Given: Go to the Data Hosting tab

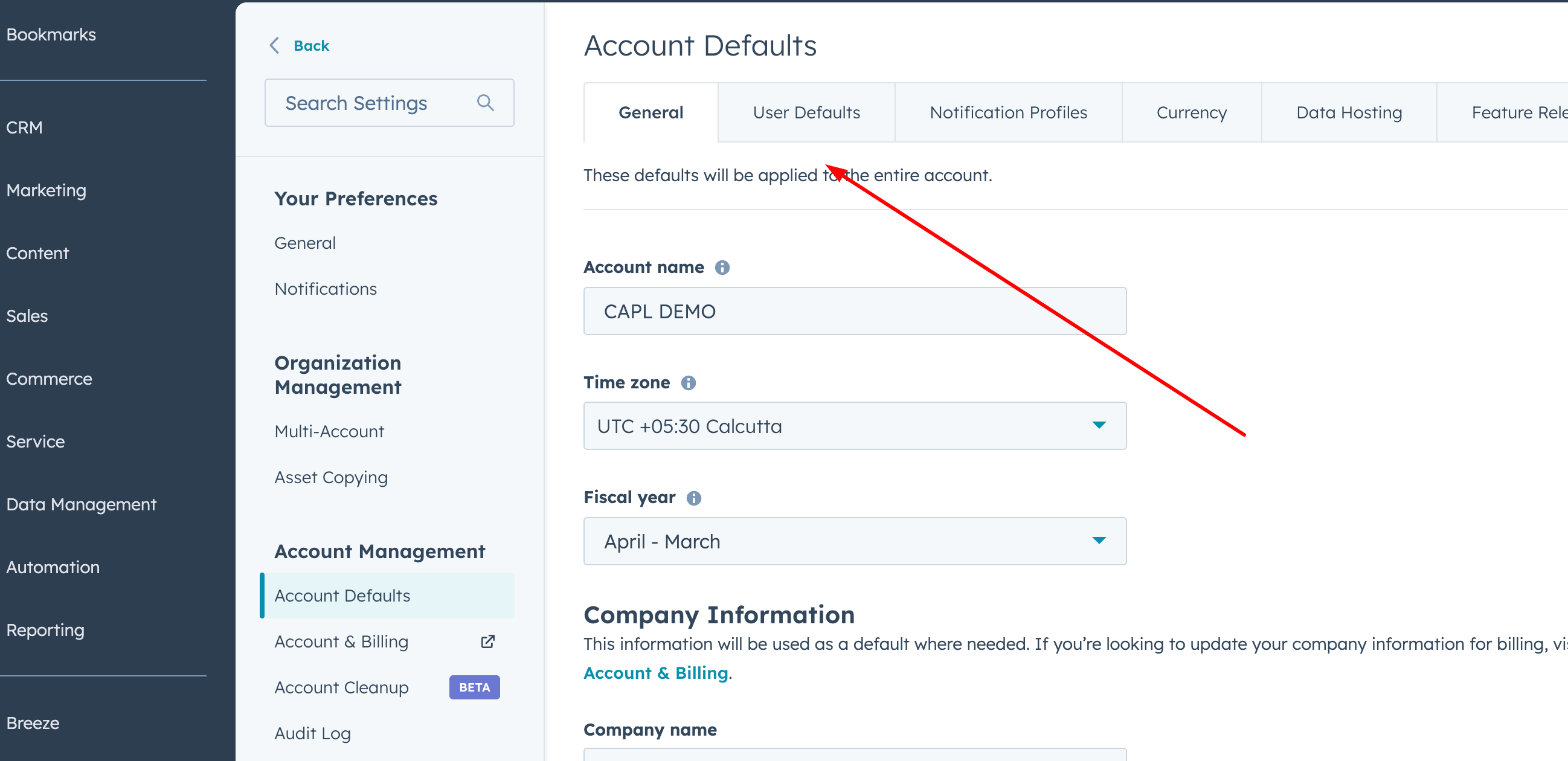Looking at the screenshot, I should point(1349,112).
